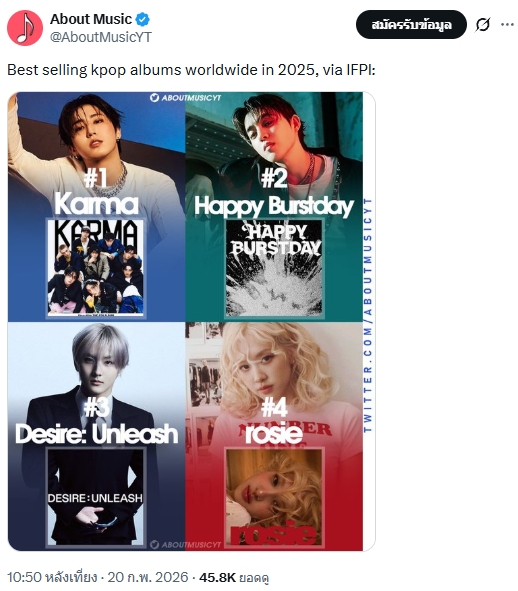Click the subscribe button in Thai
The height and width of the screenshot is (591, 518).
click(411, 24)
